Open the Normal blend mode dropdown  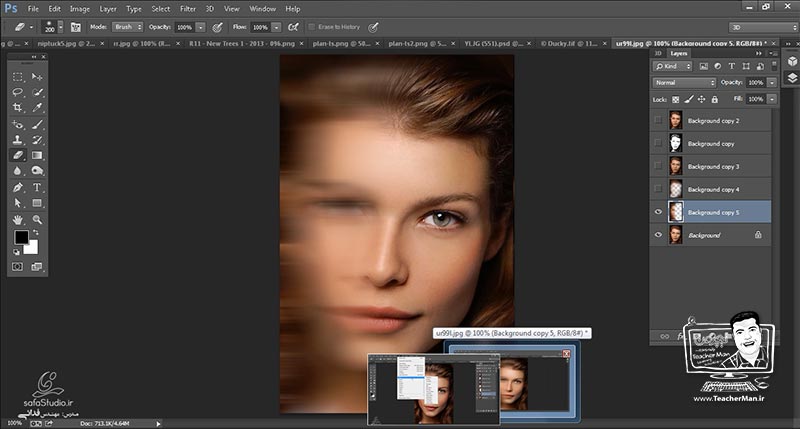coord(684,82)
